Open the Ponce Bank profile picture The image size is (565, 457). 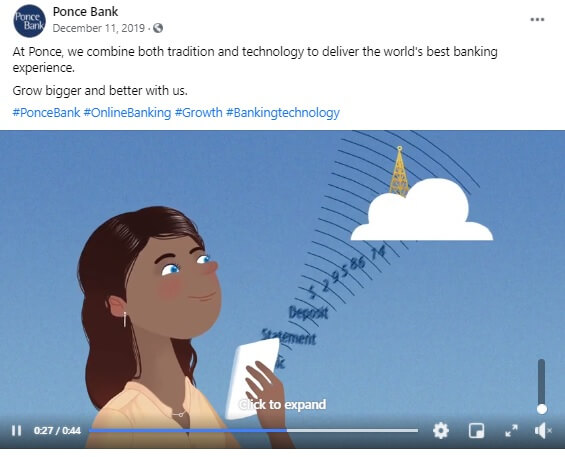[29, 21]
